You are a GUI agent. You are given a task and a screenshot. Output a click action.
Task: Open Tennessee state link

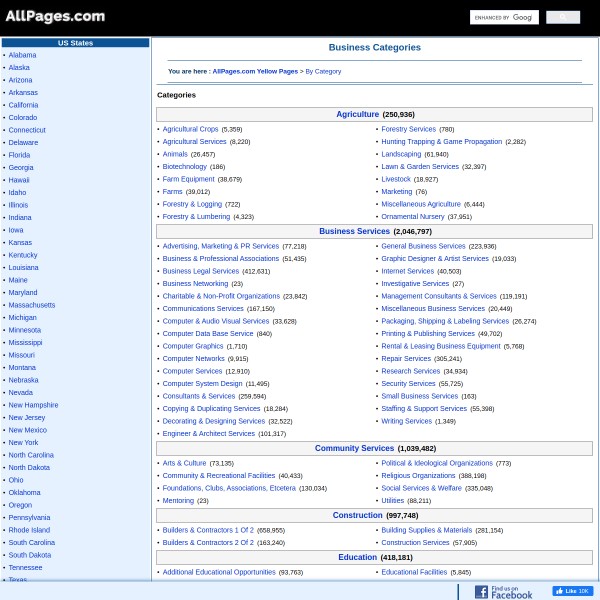click(x=25, y=567)
